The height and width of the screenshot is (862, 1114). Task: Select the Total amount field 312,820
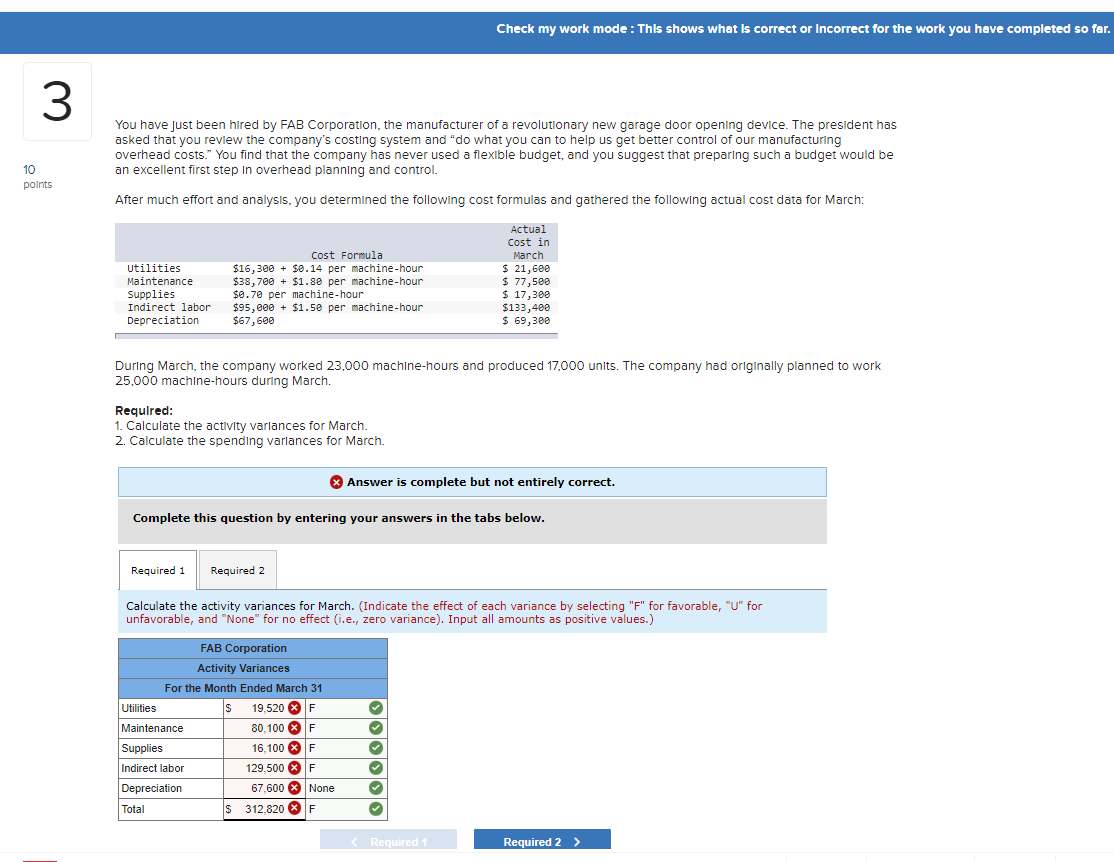pos(264,809)
